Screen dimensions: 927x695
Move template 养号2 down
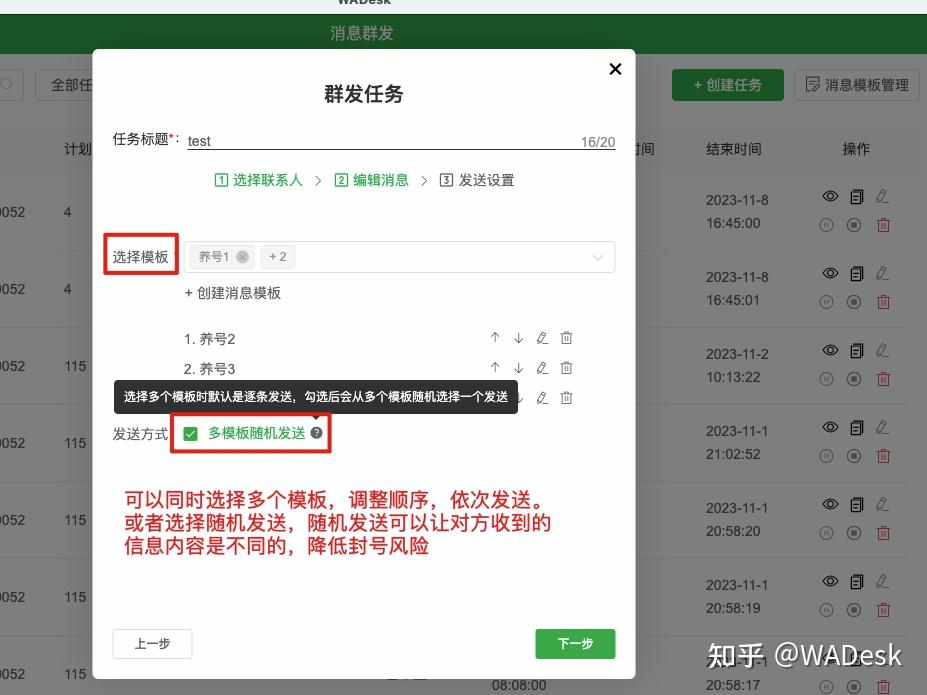[x=518, y=337]
